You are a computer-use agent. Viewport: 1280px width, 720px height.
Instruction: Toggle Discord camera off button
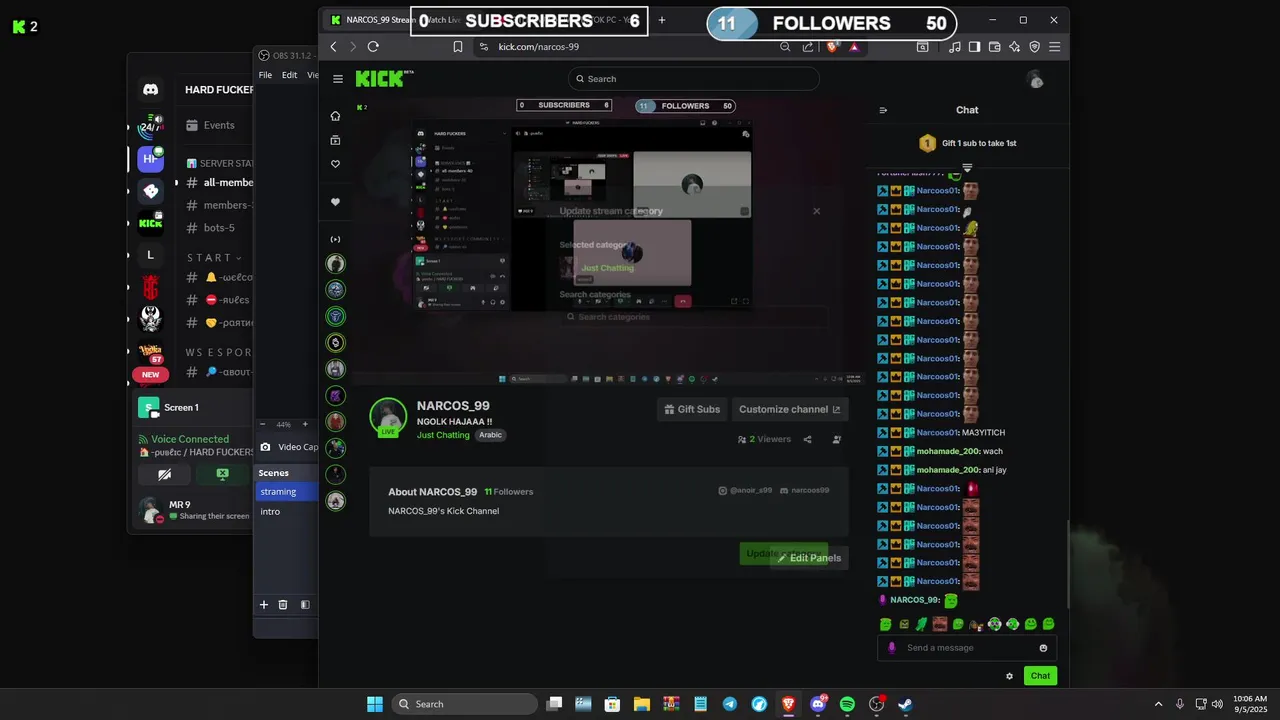165,474
